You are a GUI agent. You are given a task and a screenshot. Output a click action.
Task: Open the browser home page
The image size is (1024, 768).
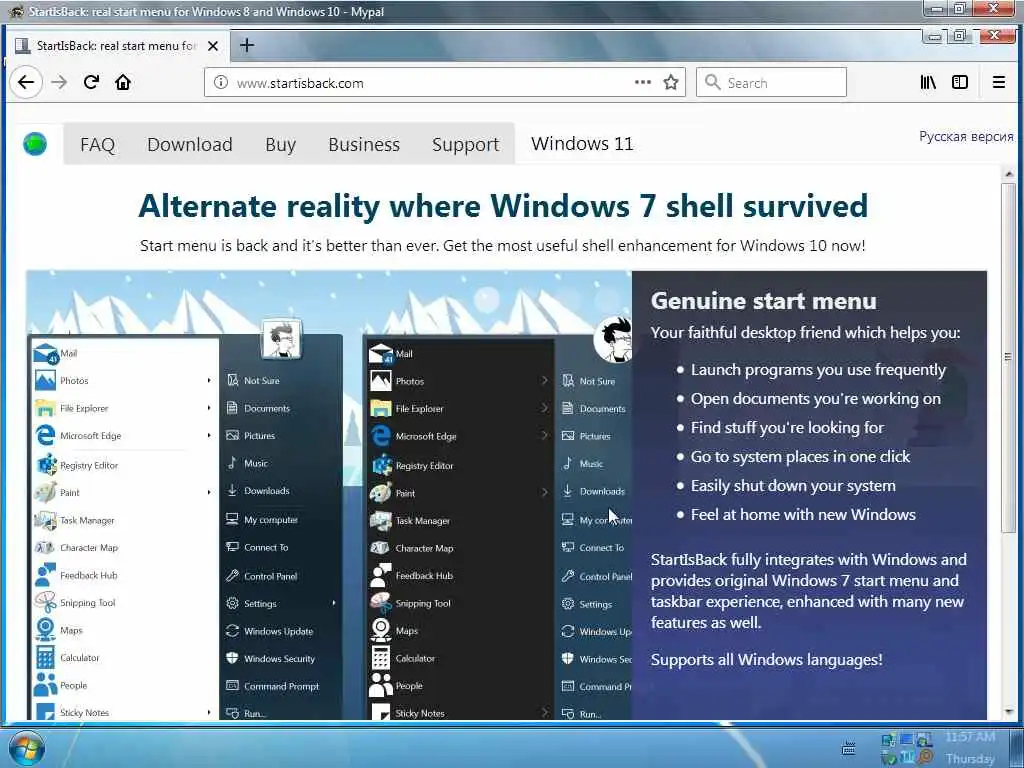123,82
